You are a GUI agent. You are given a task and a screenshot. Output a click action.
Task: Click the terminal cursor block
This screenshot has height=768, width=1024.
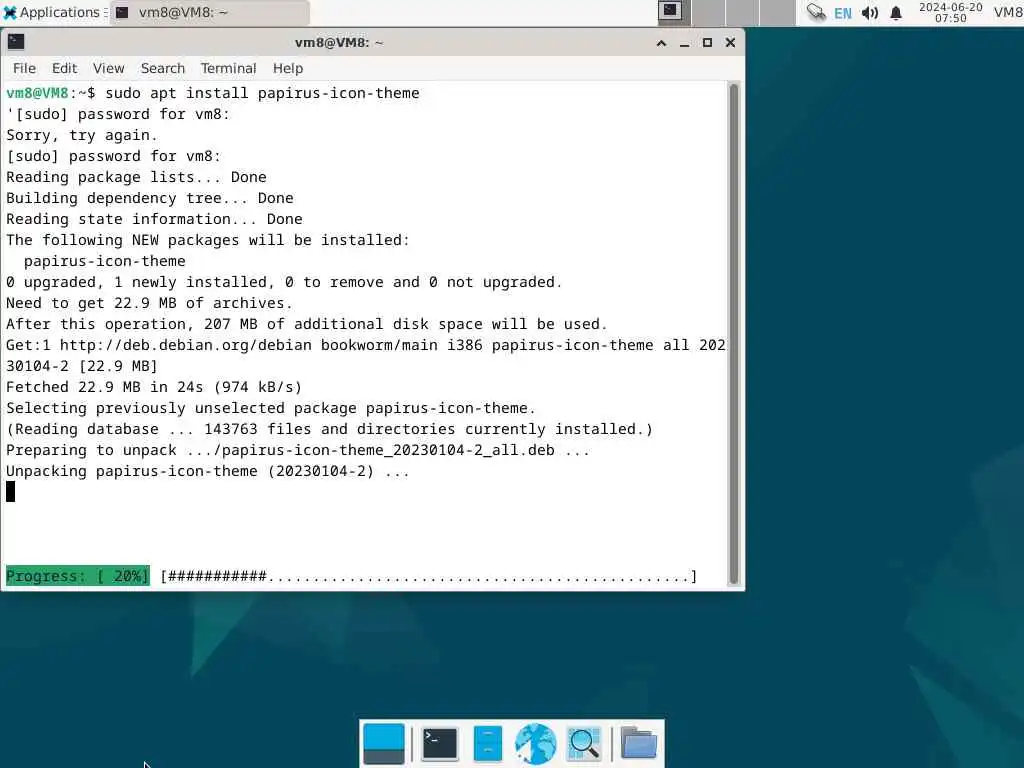pyautogui.click(x=10, y=492)
